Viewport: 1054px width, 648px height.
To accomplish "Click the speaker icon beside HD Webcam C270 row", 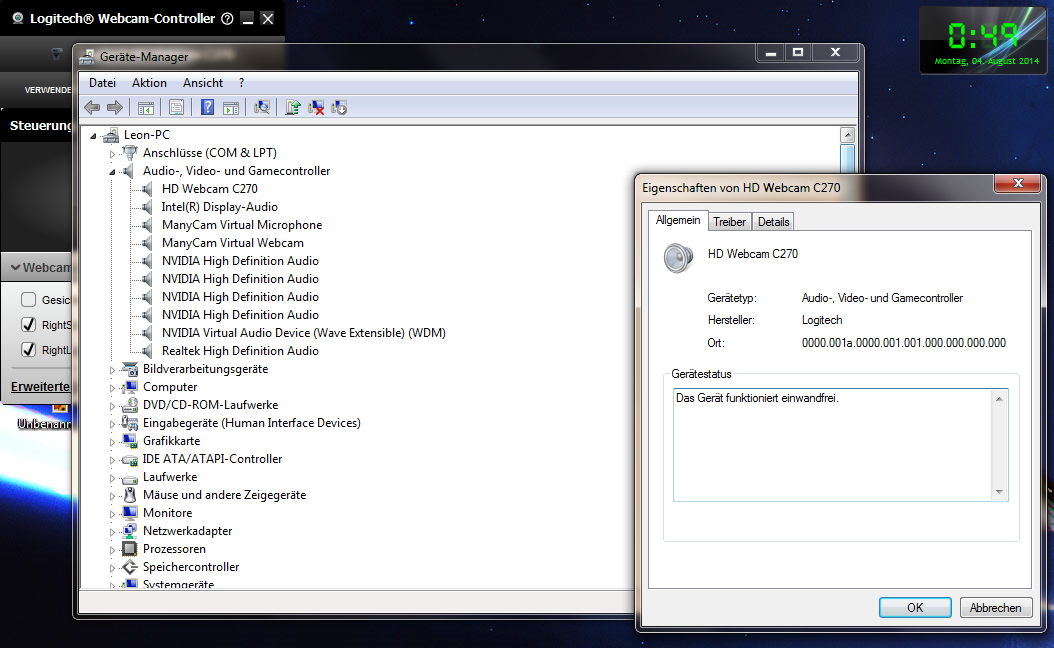I will click(147, 189).
